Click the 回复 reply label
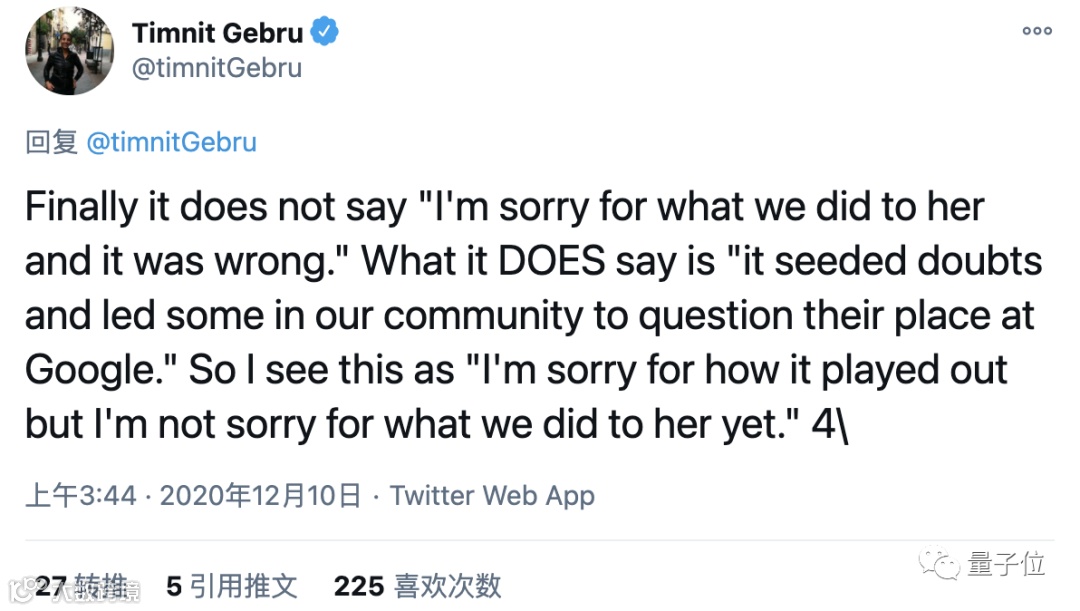Image resolution: width=1080 pixels, height=611 pixels. click(51, 142)
